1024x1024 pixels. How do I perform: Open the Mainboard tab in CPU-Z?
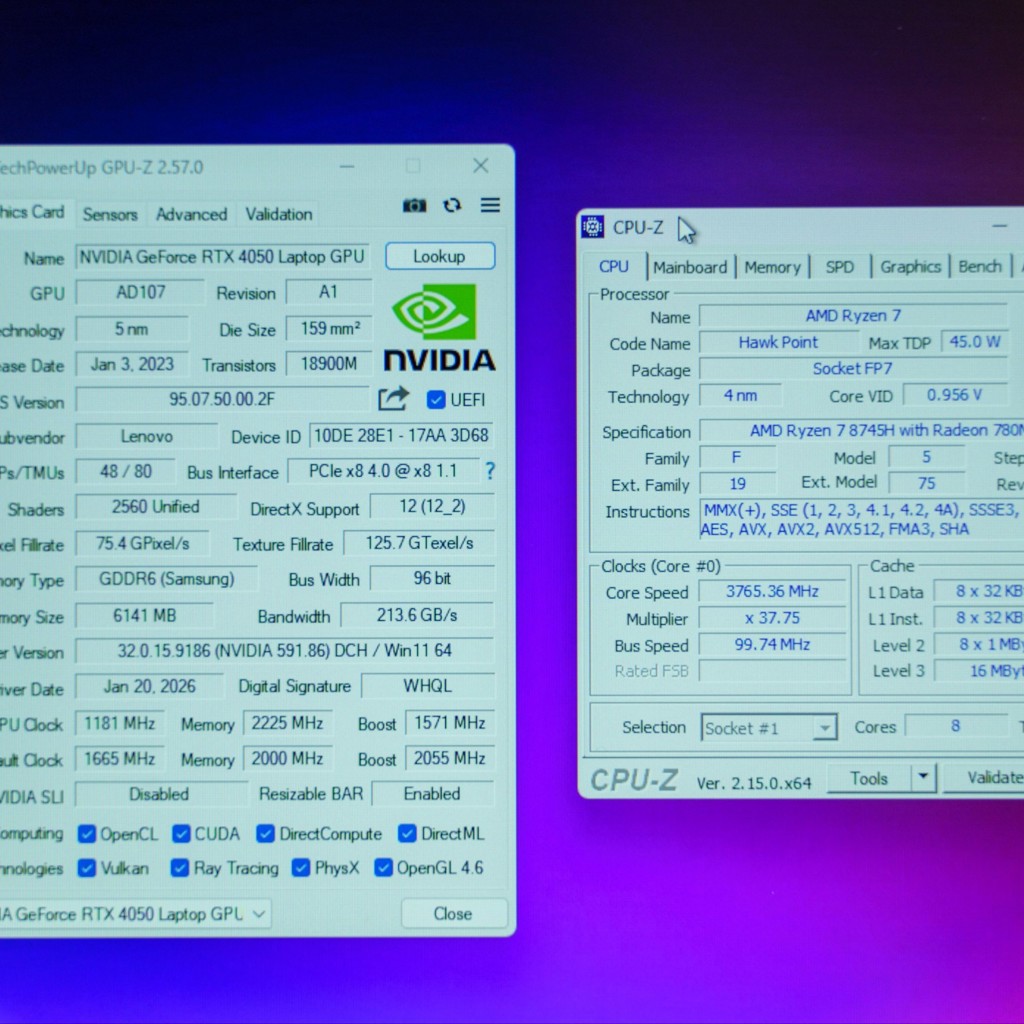[x=690, y=267]
